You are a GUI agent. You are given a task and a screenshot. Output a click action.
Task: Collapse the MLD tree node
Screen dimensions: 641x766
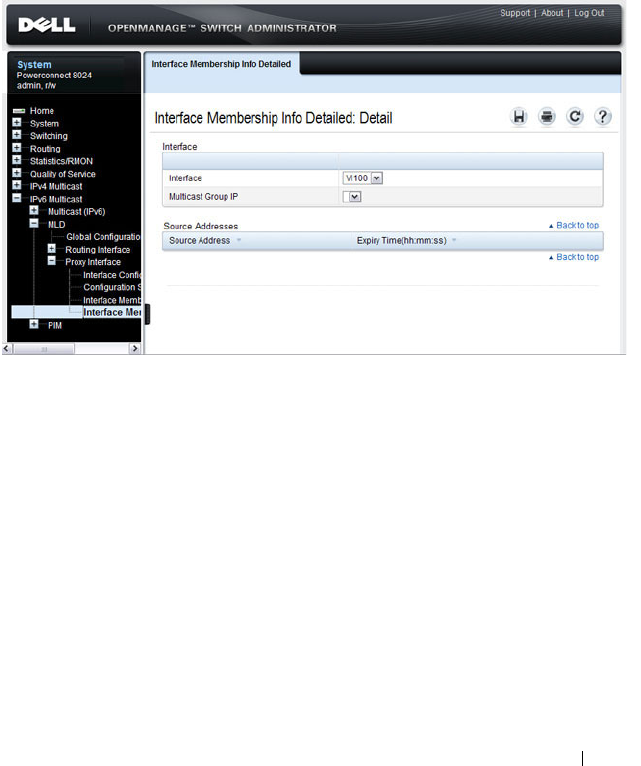(x=34, y=223)
